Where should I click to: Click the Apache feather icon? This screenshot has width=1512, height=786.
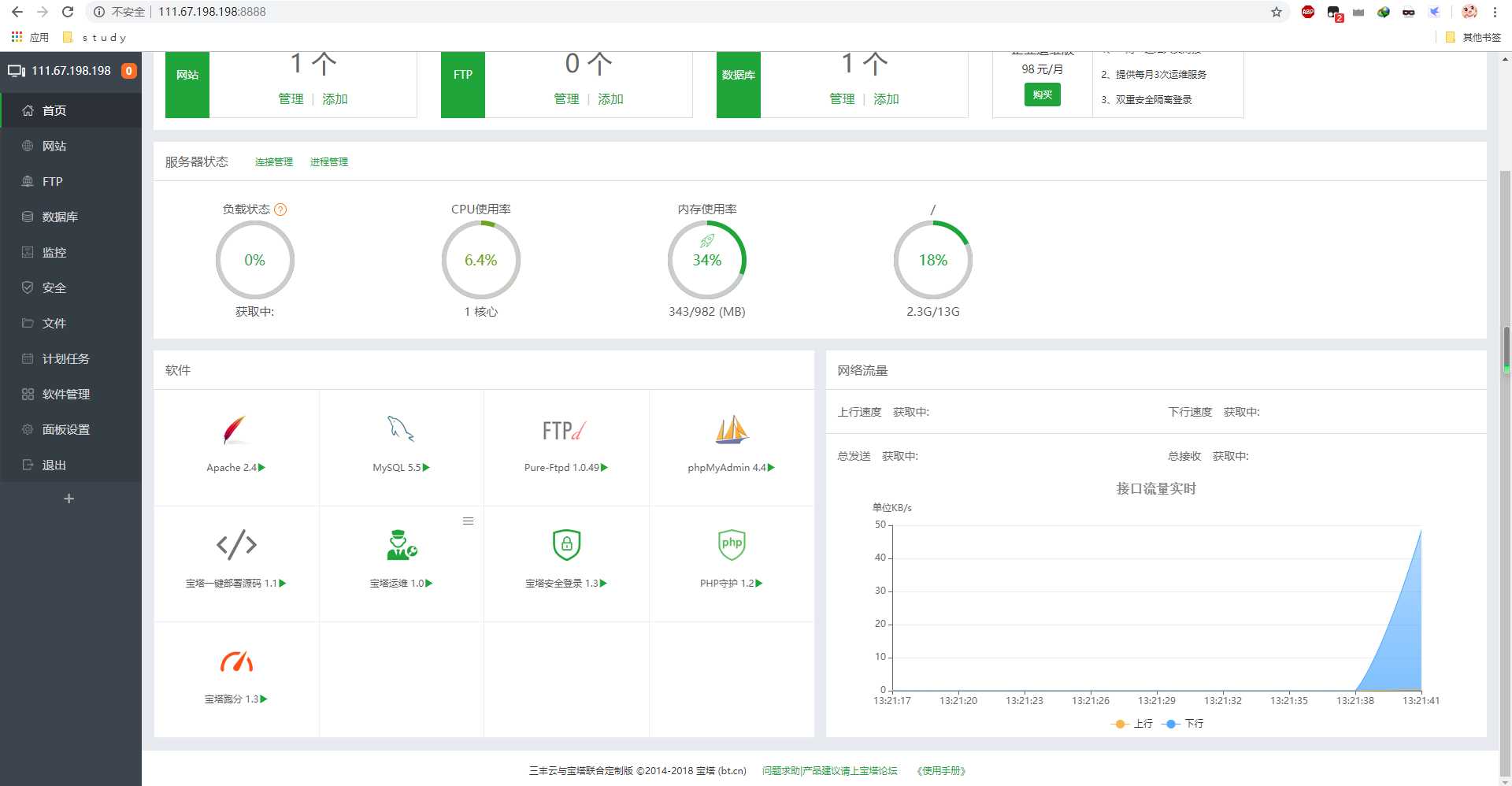235,430
